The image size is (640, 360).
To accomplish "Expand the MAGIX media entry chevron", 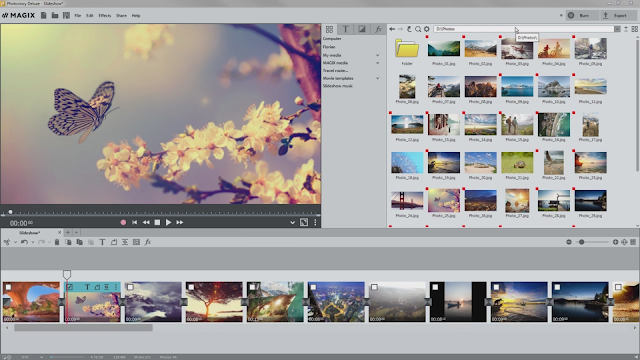I will coord(378,63).
